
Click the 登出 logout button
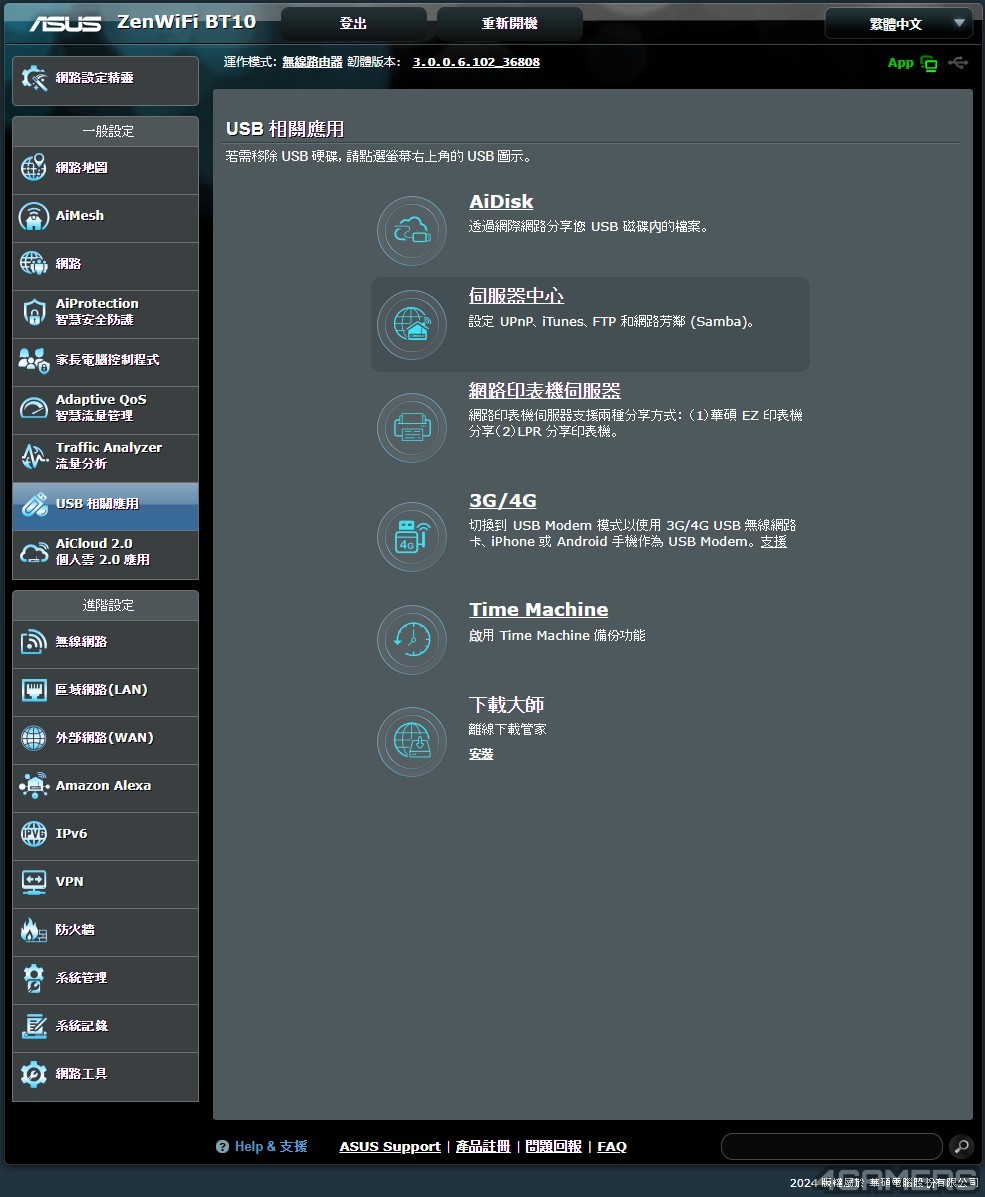(x=354, y=24)
